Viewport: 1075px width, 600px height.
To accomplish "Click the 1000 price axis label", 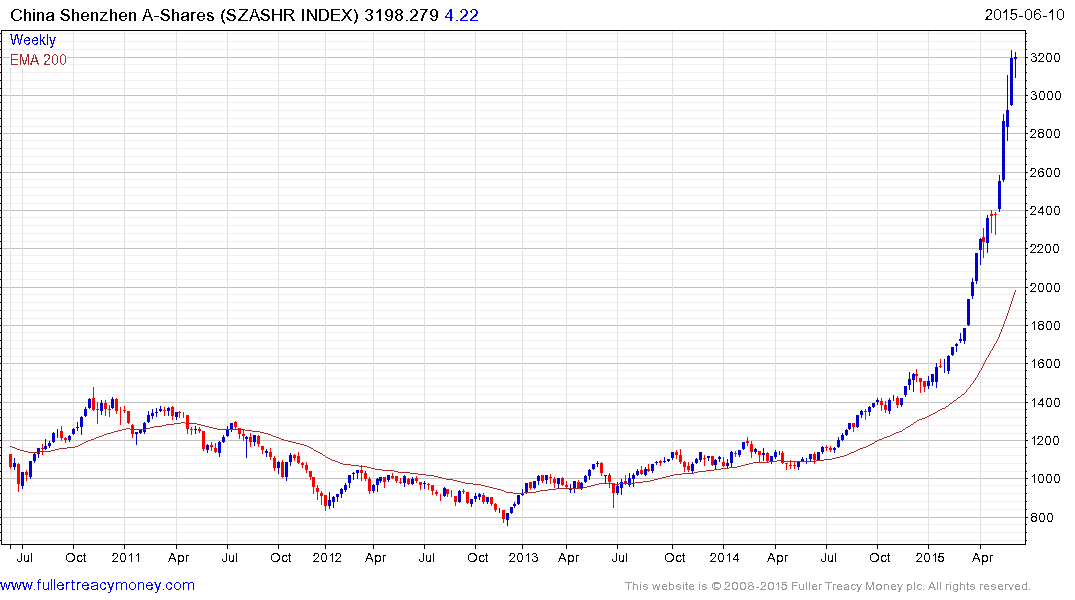I will pyautogui.click(x=1046, y=479).
